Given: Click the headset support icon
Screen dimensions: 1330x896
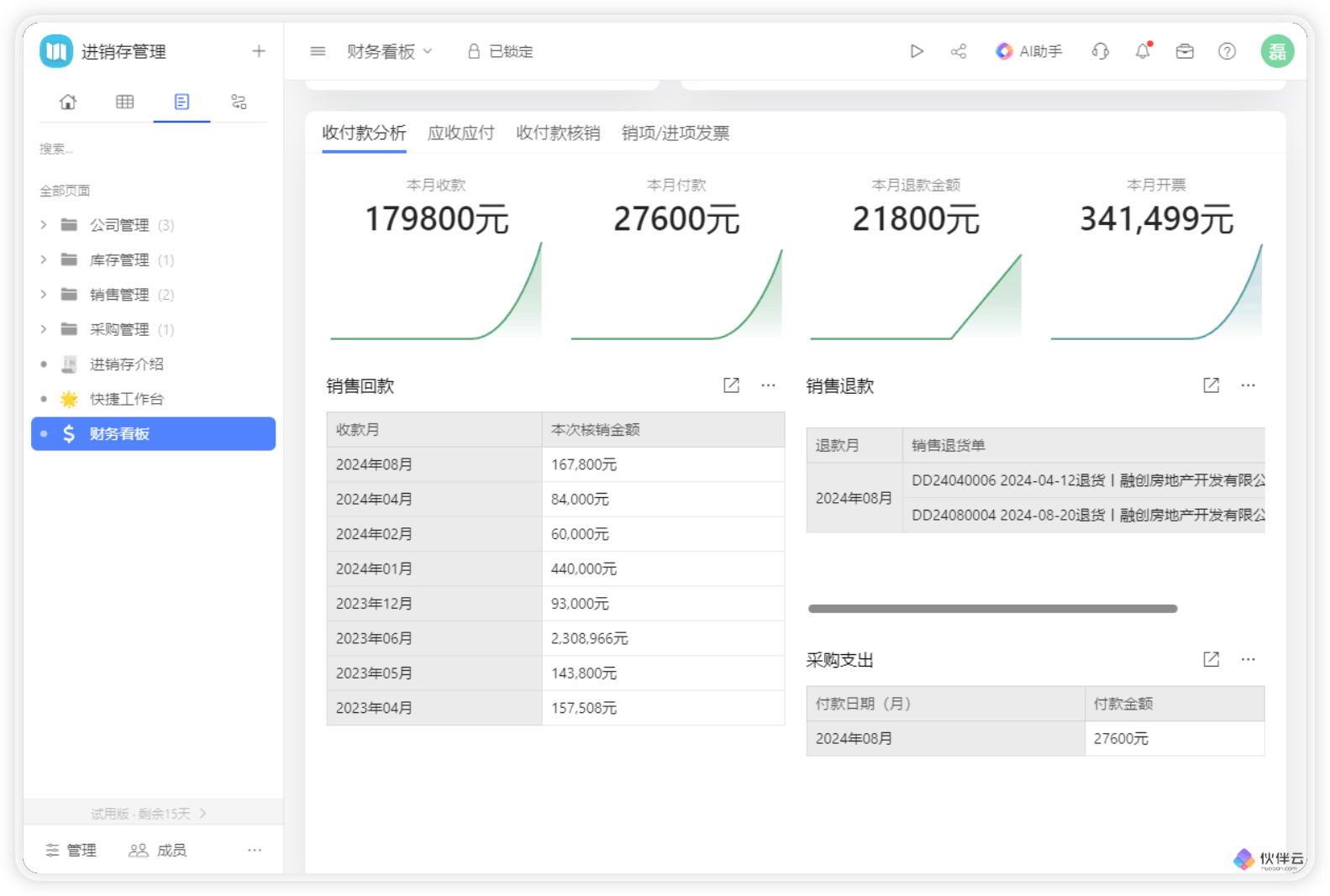Looking at the screenshot, I should 1101,51.
